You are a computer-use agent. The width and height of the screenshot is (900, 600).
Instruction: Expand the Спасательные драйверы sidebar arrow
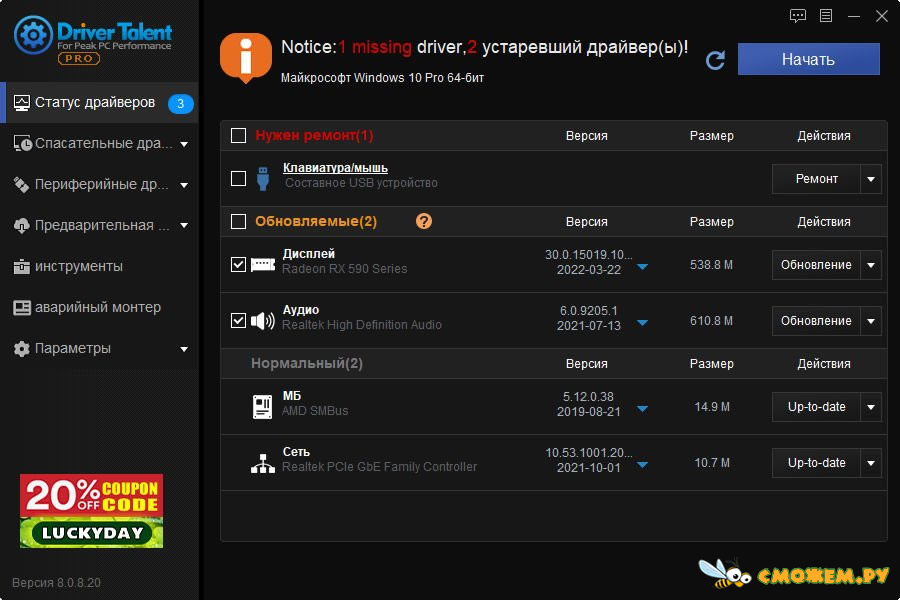tap(184, 144)
